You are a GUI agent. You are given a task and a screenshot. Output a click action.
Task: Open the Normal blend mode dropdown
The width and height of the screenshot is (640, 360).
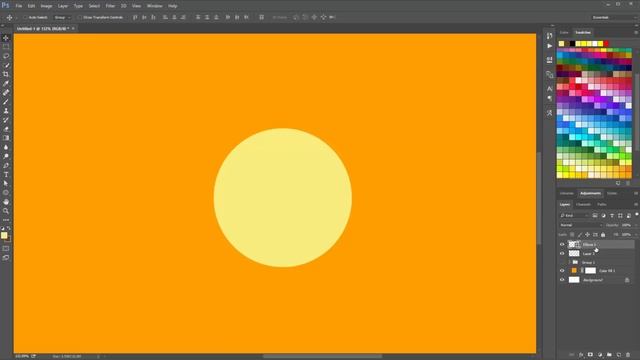coord(581,225)
